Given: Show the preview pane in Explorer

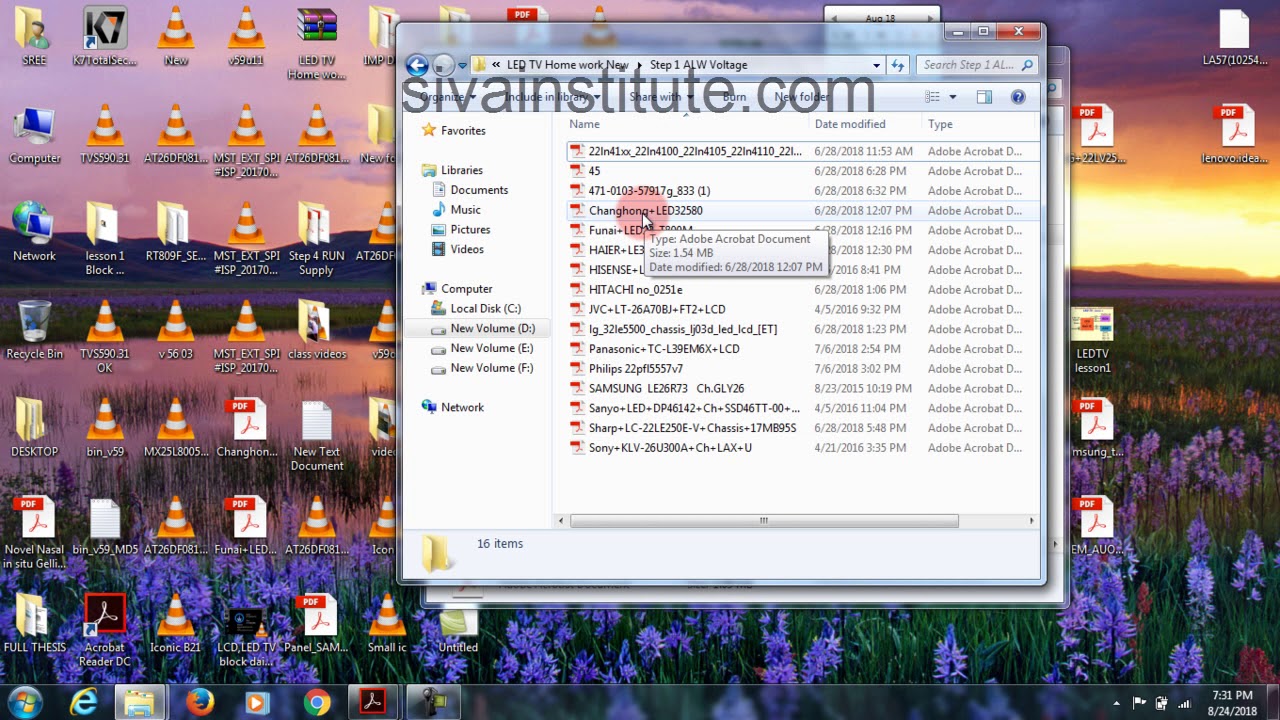Looking at the screenshot, I should (x=984, y=97).
